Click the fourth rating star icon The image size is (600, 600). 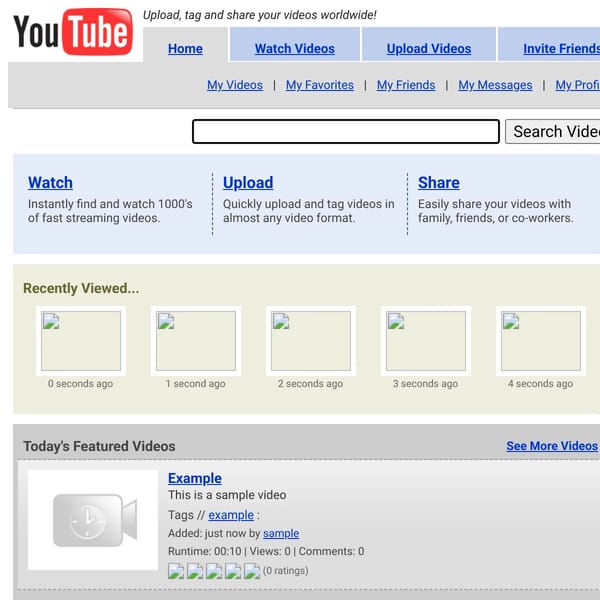coord(233,571)
